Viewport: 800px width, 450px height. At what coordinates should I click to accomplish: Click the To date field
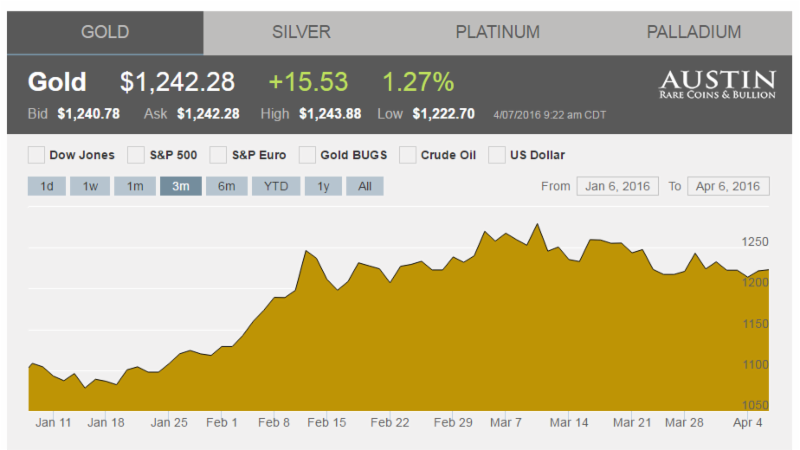pyautogui.click(x=728, y=186)
